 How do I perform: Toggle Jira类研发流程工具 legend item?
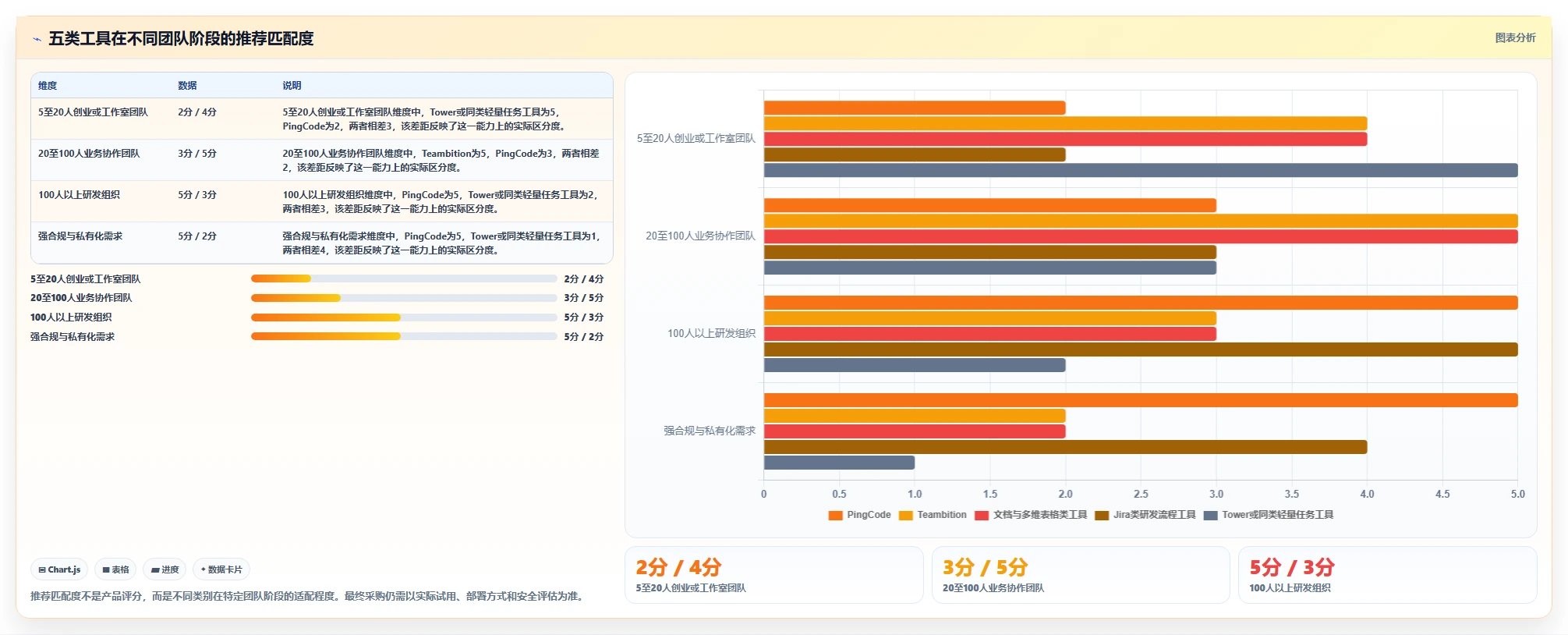tap(1145, 515)
